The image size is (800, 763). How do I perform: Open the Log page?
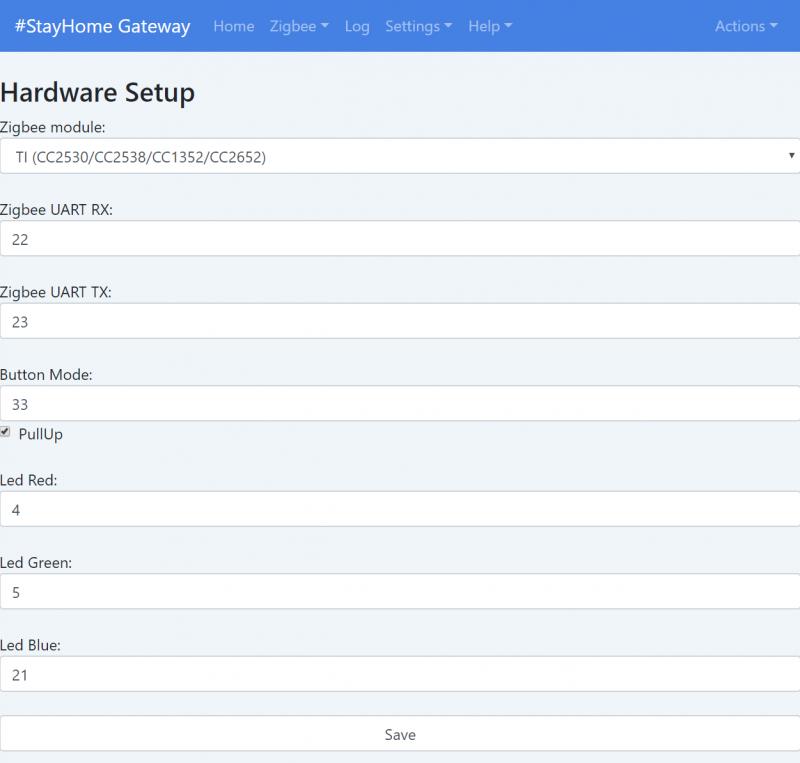coord(357,26)
